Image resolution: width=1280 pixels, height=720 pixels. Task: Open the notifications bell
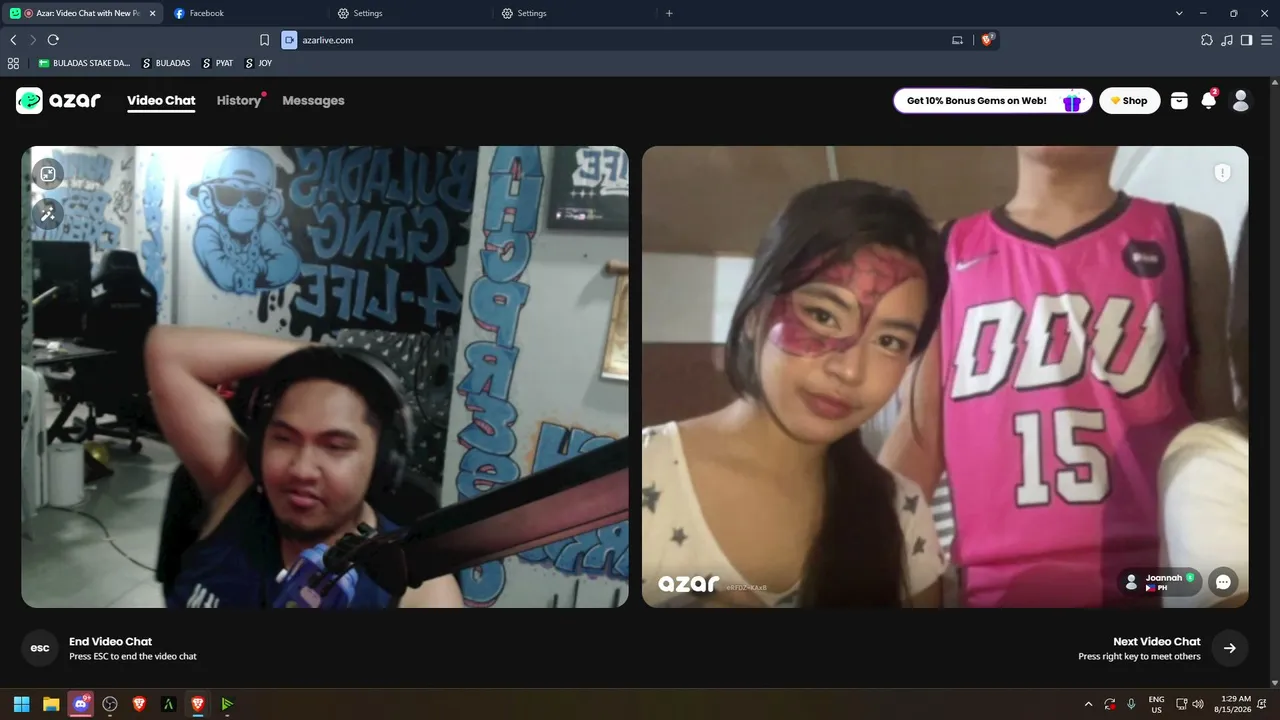pyautogui.click(x=1209, y=100)
